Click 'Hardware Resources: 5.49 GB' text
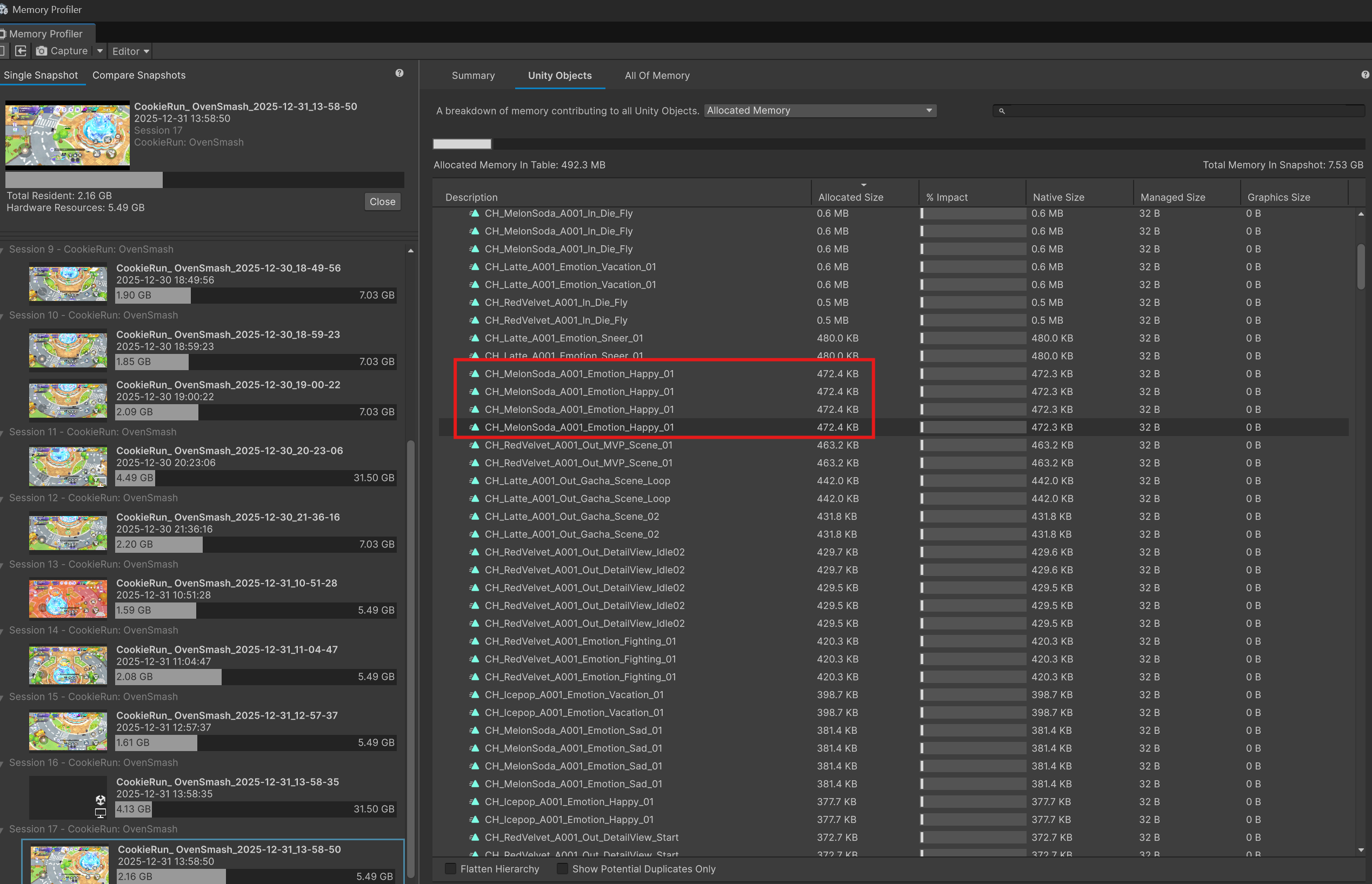The width and height of the screenshot is (1372, 884). tap(75, 208)
